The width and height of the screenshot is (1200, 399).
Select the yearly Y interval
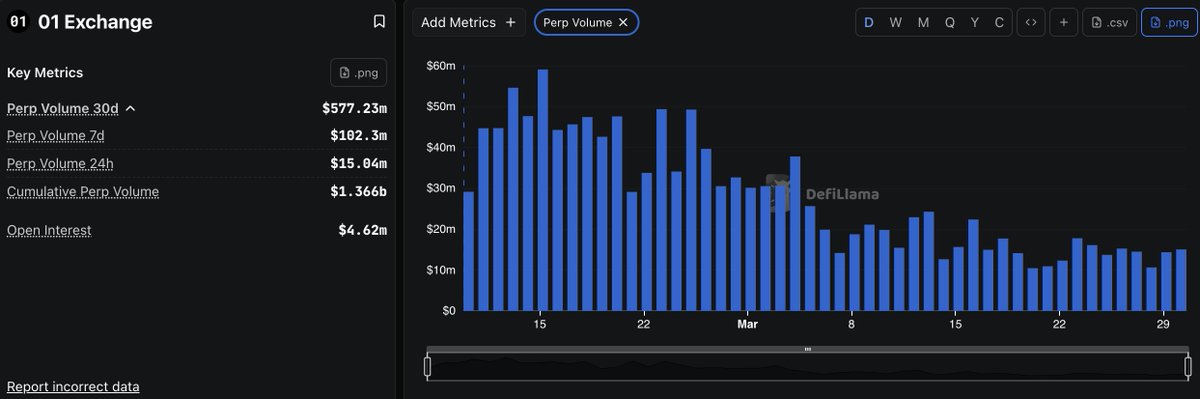(x=975, y=22)
